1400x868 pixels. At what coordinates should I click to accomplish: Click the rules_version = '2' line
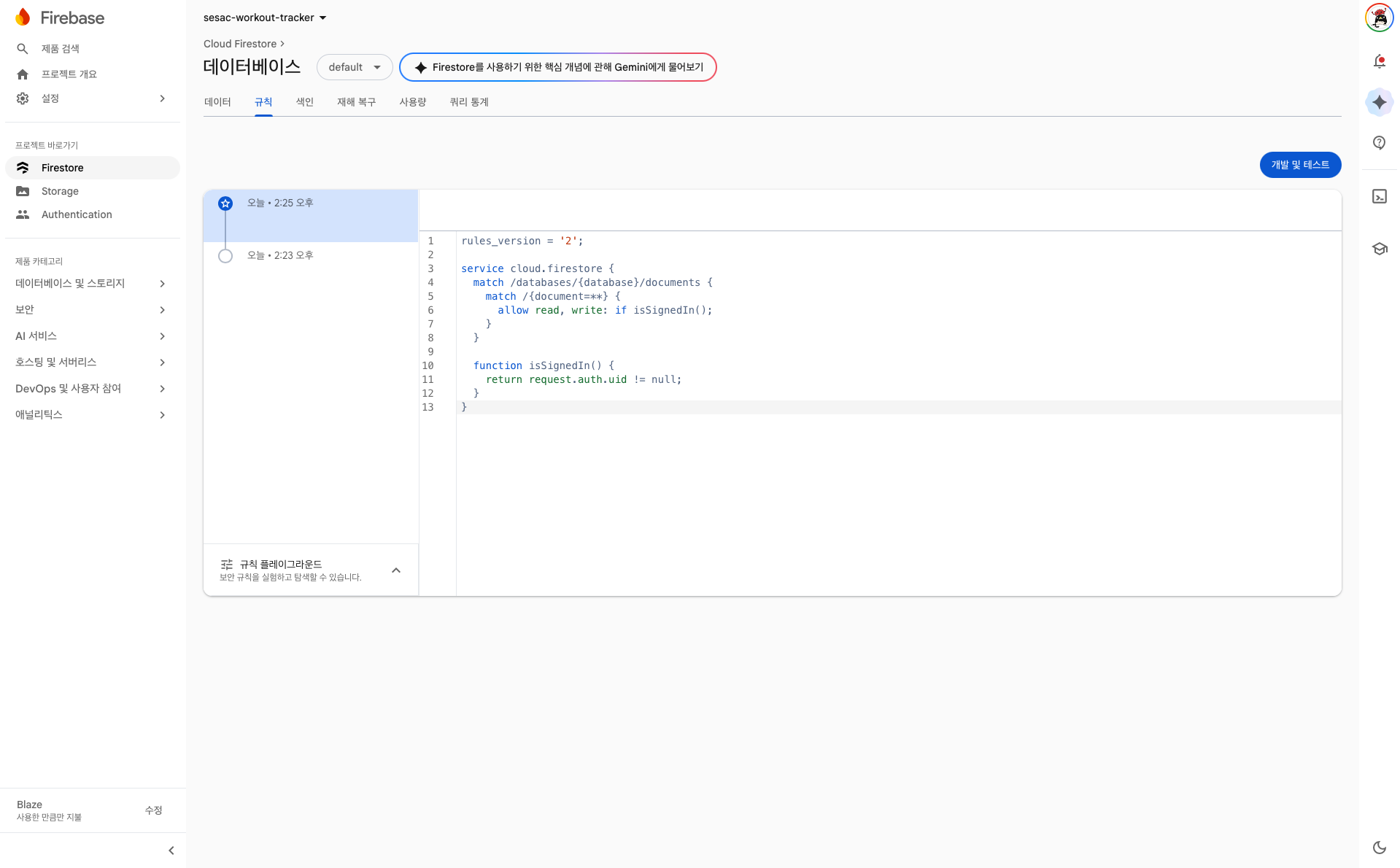(522, 241)
